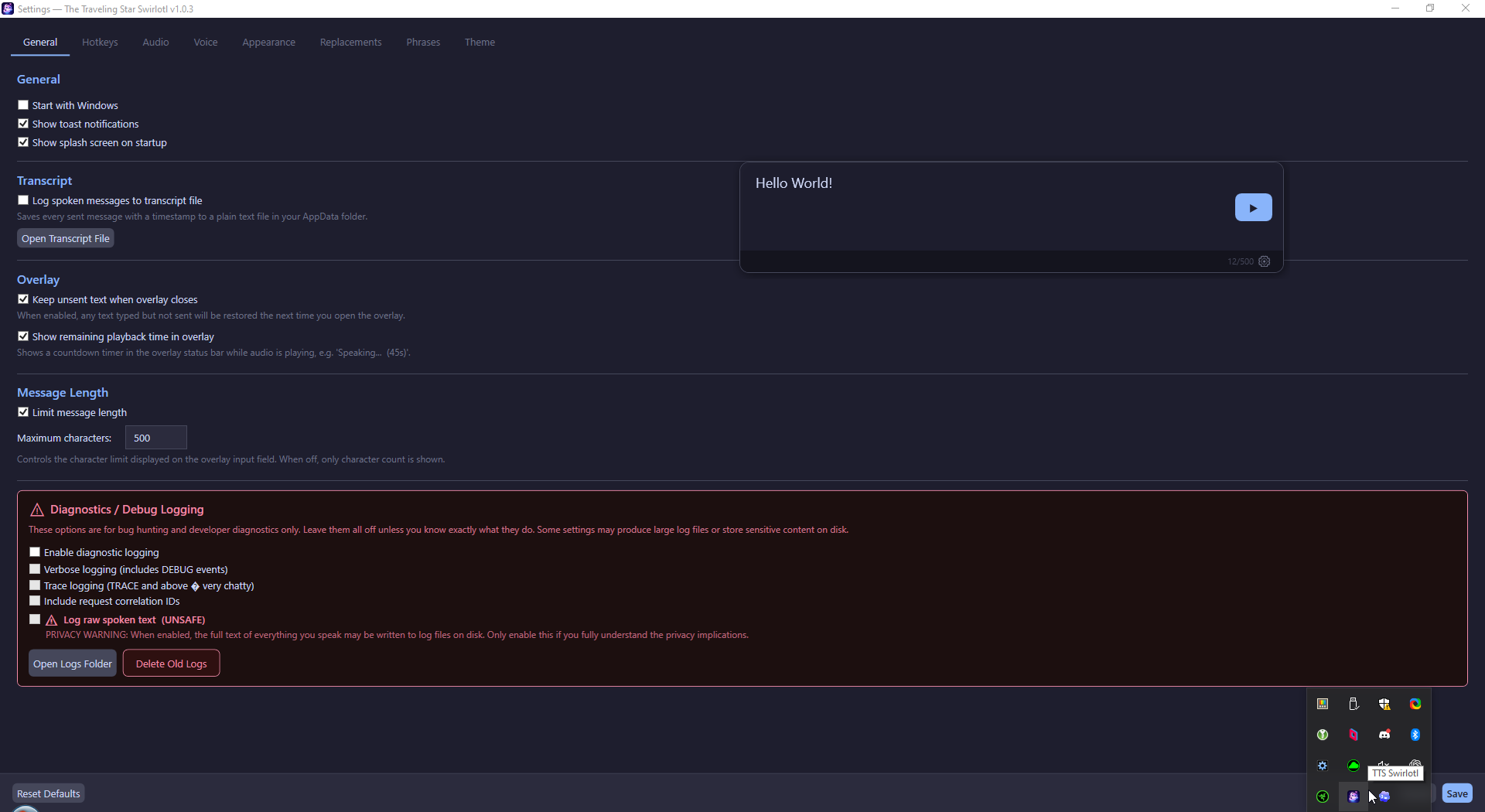Switch to the Replacements tab
1485x812 pixels.
pyautogui.click(x=350, y=43)
